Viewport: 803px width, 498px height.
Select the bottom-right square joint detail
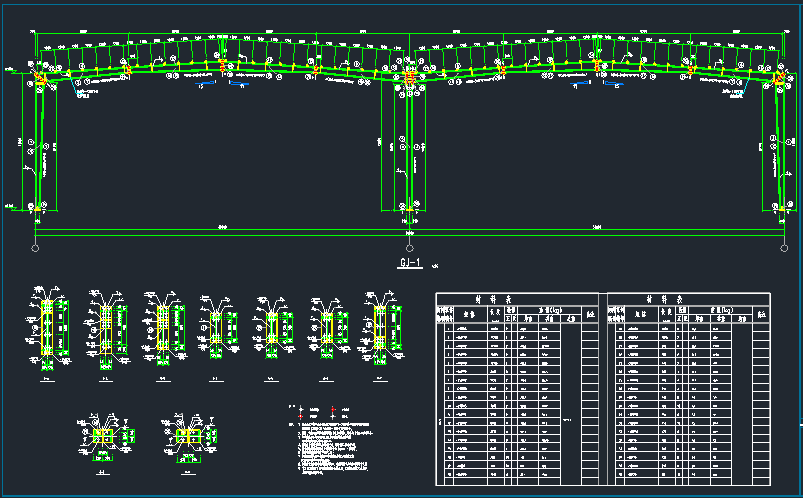[187, 437]
